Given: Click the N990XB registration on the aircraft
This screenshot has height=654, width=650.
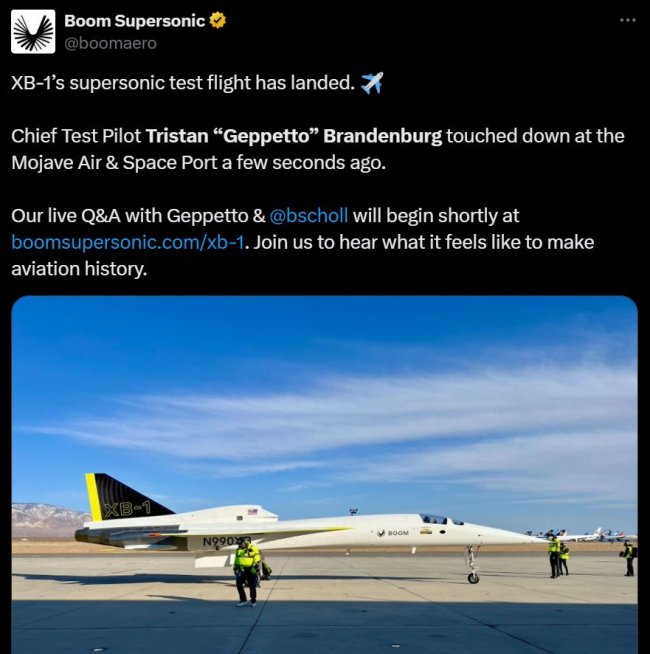Looking at the screenshot, I should [227, 542].
